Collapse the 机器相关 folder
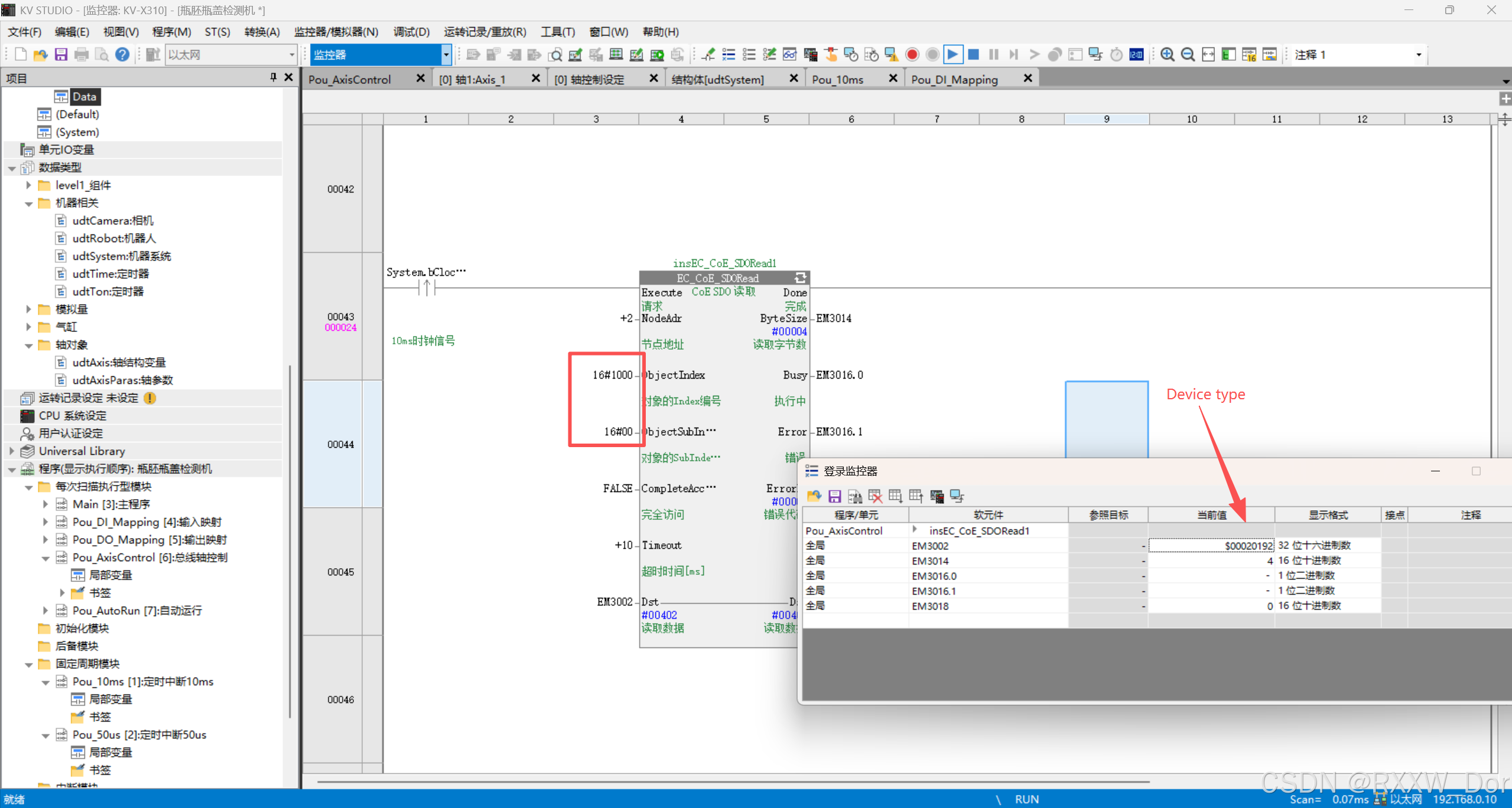This screenshot has width=1512, height=808. click(28, 203)
